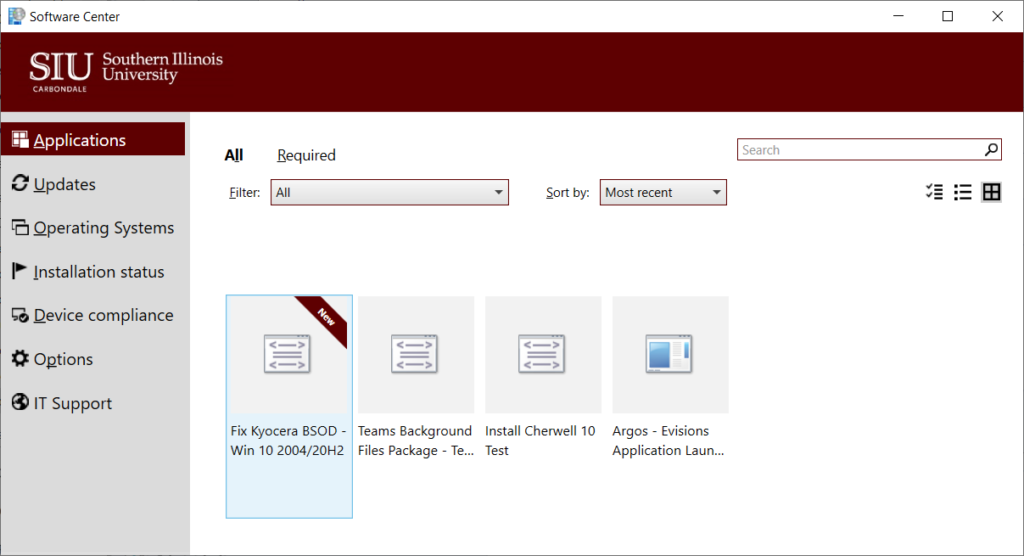Select the Required tab
This screenshot has width=1024, height=556.
[x=306, y=155]
